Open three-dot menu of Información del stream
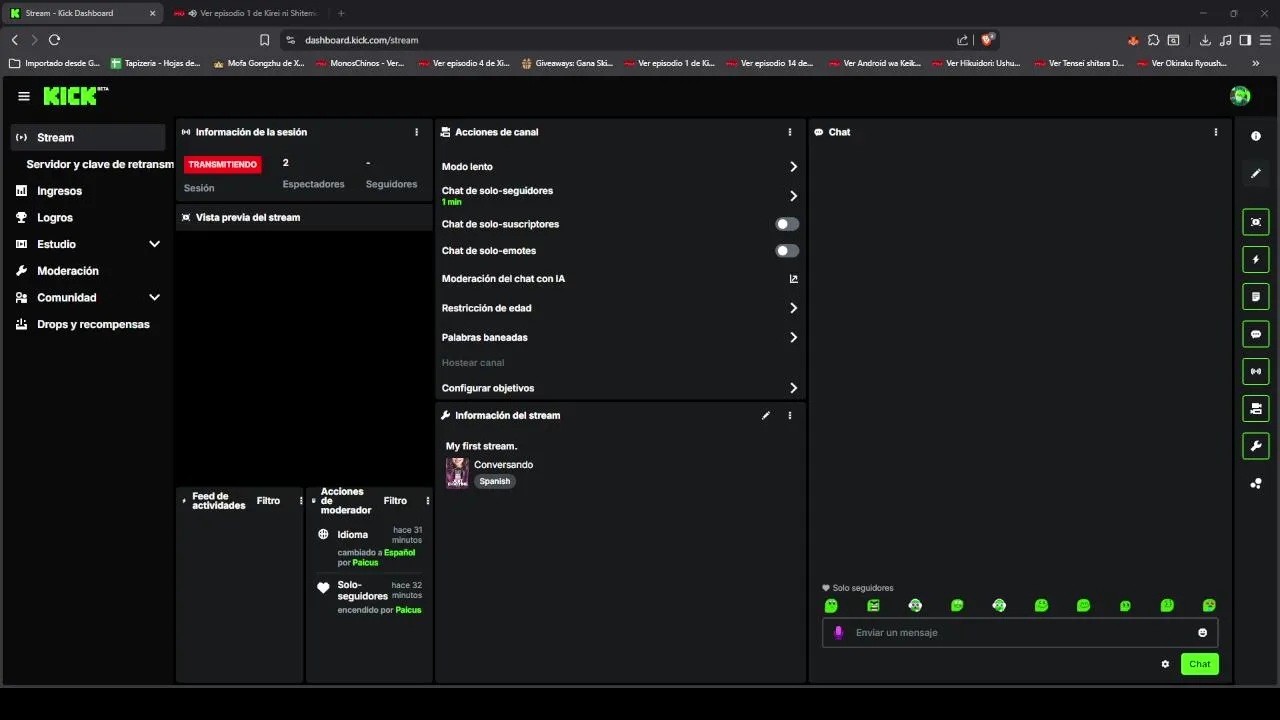Viewport: 1280px width, 720px height. point(790,415)
